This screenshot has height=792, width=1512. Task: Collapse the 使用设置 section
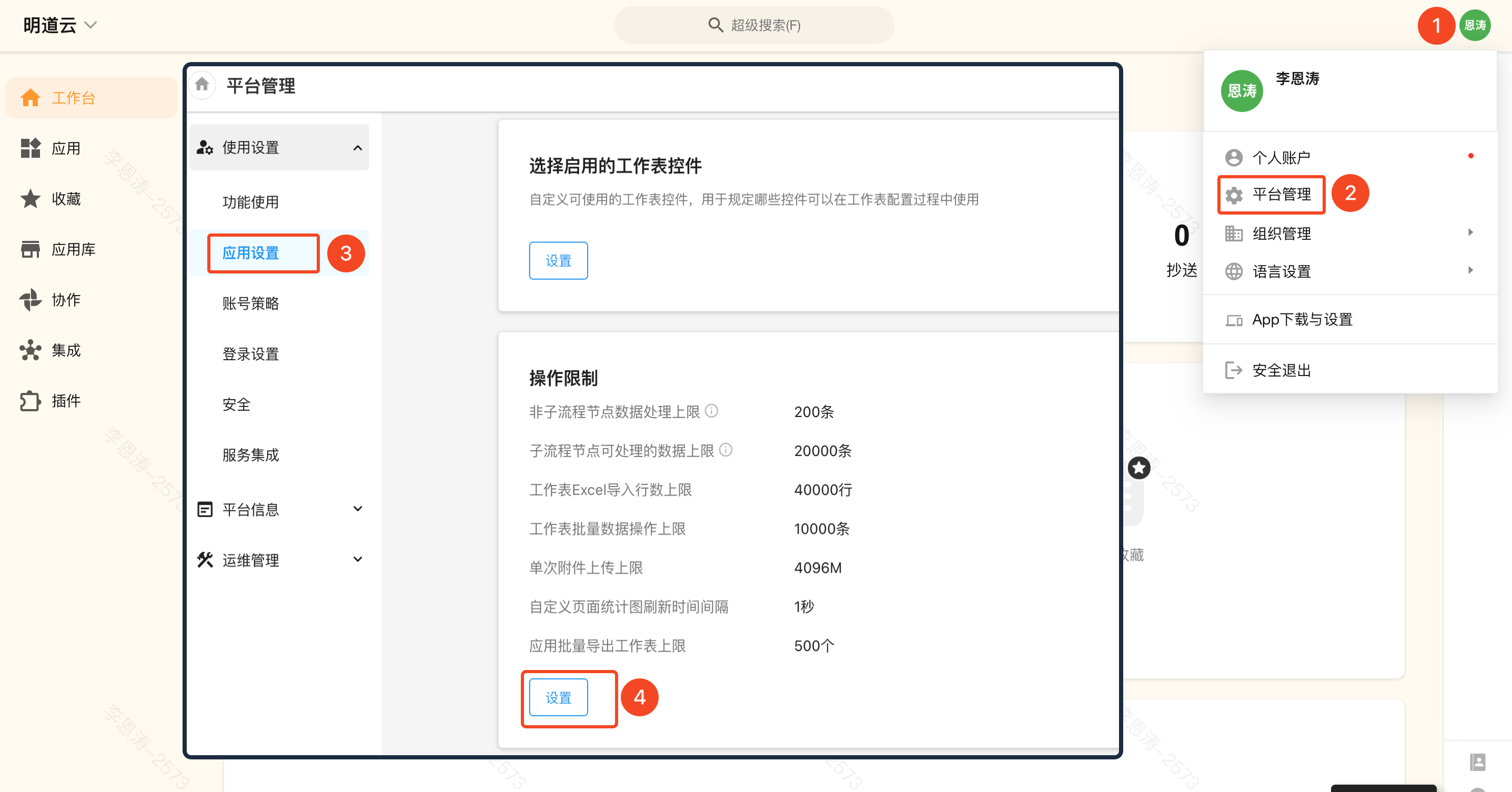357,148
